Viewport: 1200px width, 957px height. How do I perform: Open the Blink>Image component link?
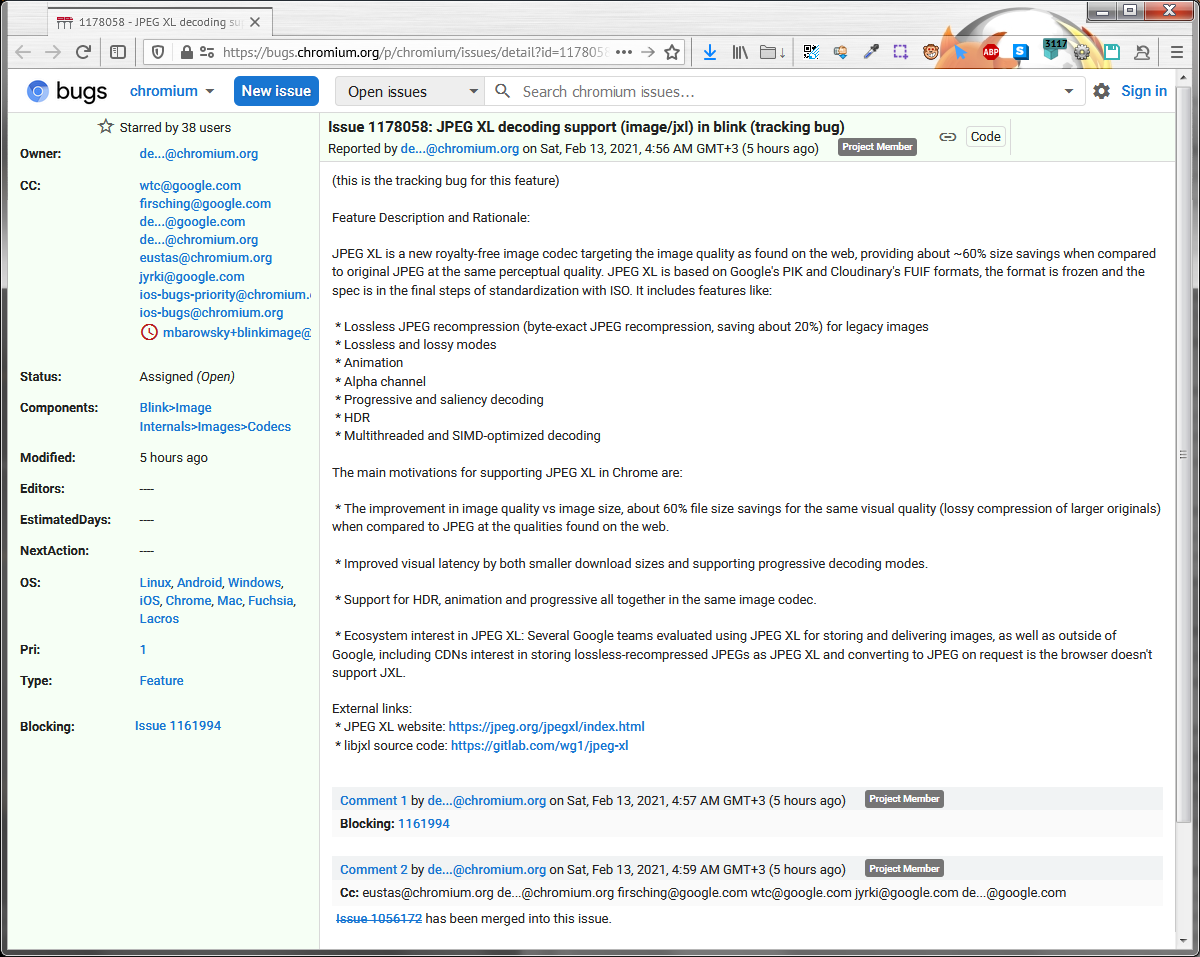tap(176, 408)
